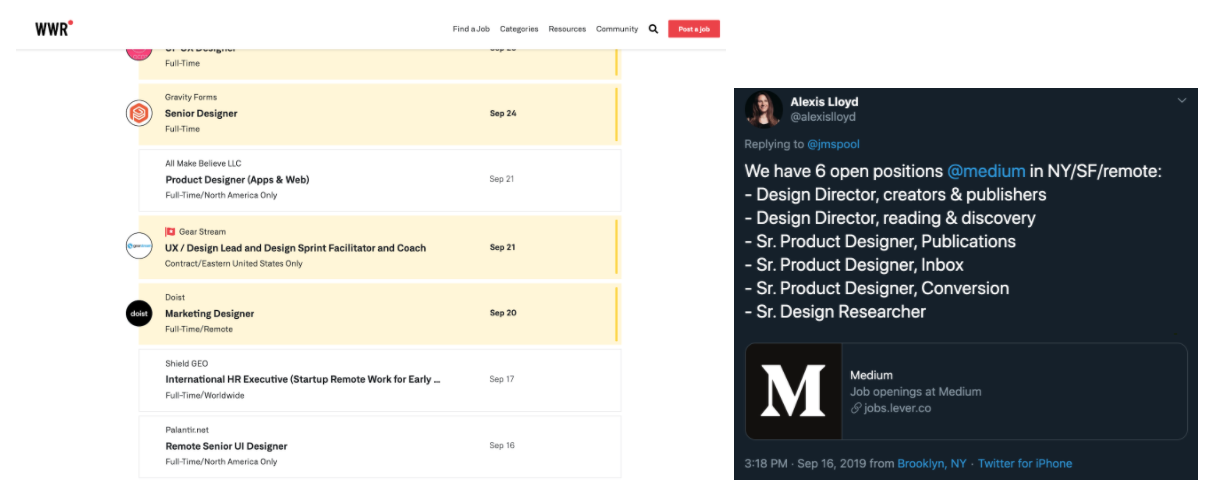The image size is (1214, 488).
Task: Click 'Sr. Product Designer, Inbox' tweet line
Action: click(x=854, y=265)
